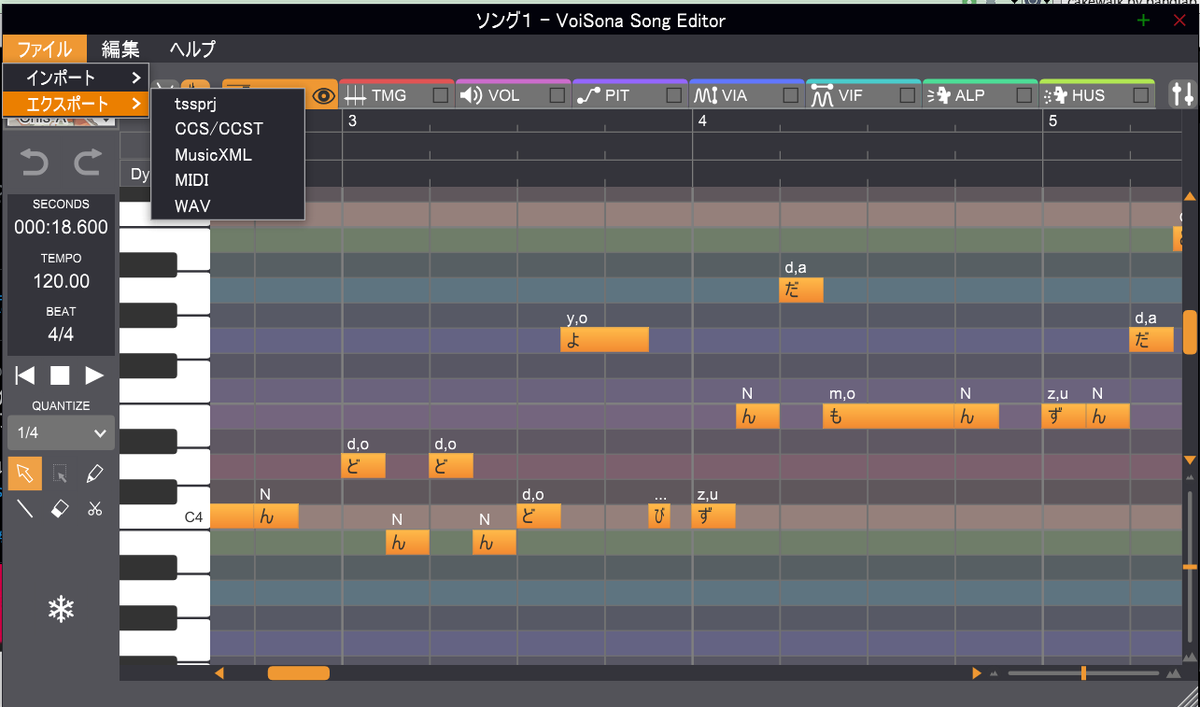1200x707 pixels.
Task: Tick the ALP tab checkbox
Action: tap(1024, 96)
